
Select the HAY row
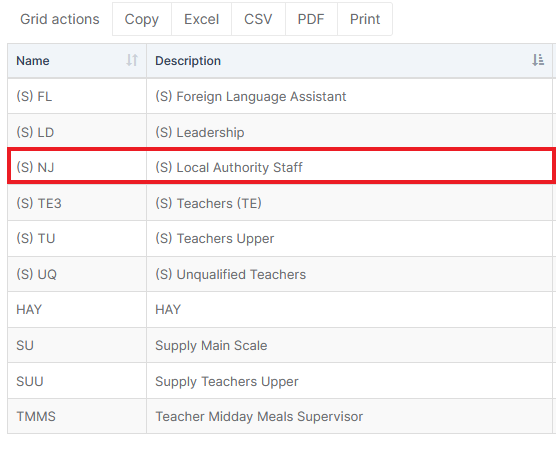pos(282,310)
